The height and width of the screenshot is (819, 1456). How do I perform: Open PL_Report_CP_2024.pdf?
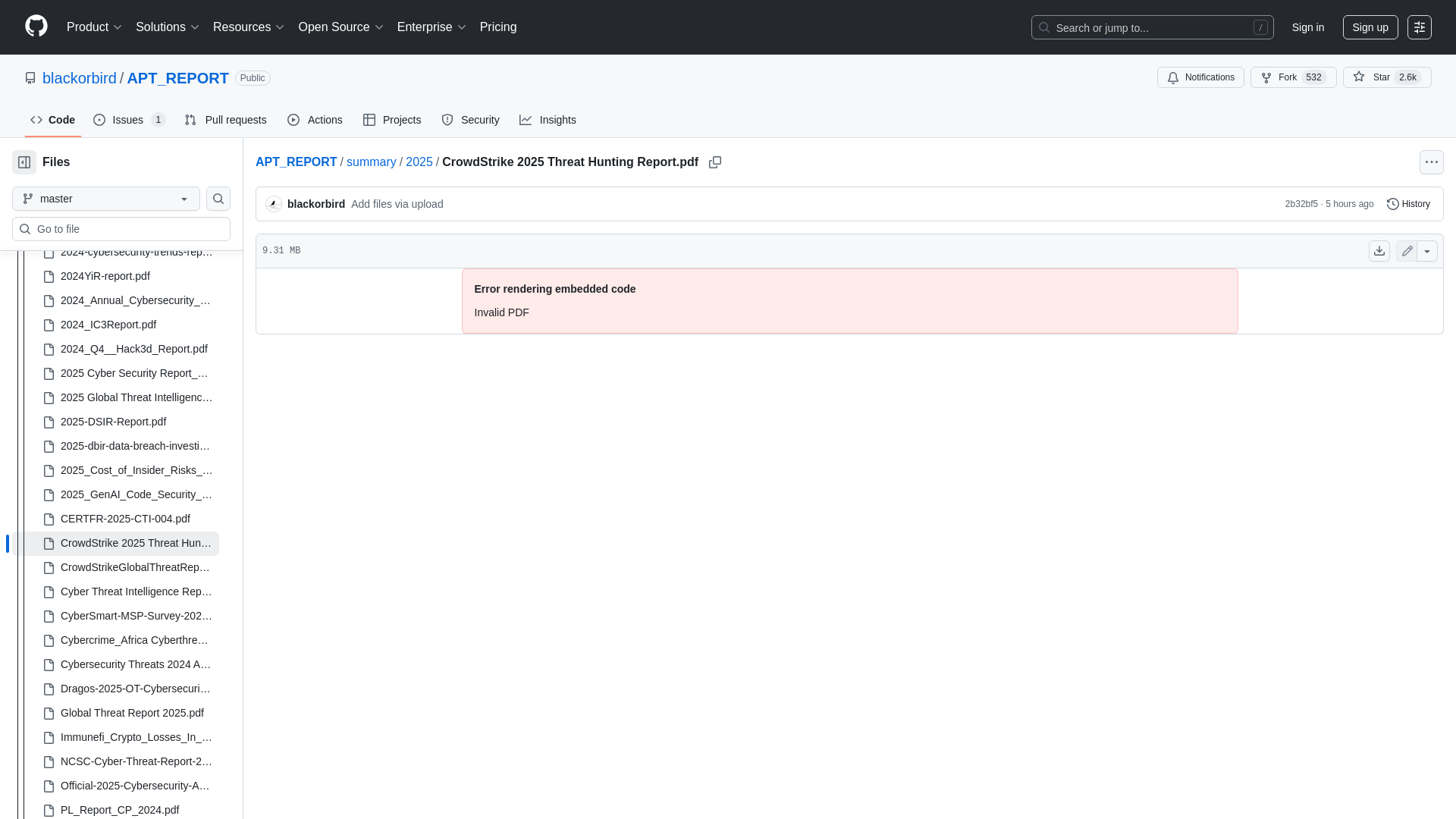(x=120, y=810)
